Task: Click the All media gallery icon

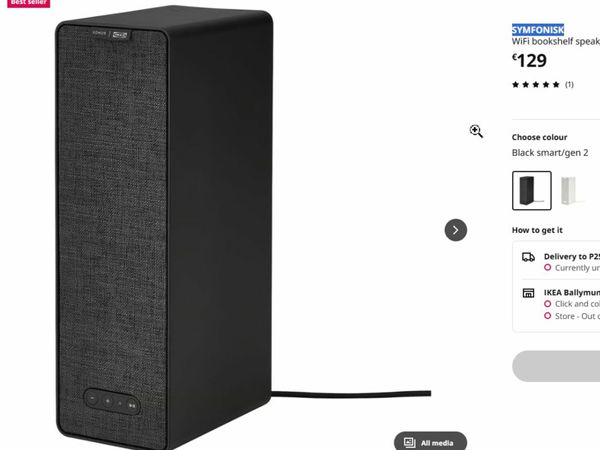Action: [x=409, y=443]
